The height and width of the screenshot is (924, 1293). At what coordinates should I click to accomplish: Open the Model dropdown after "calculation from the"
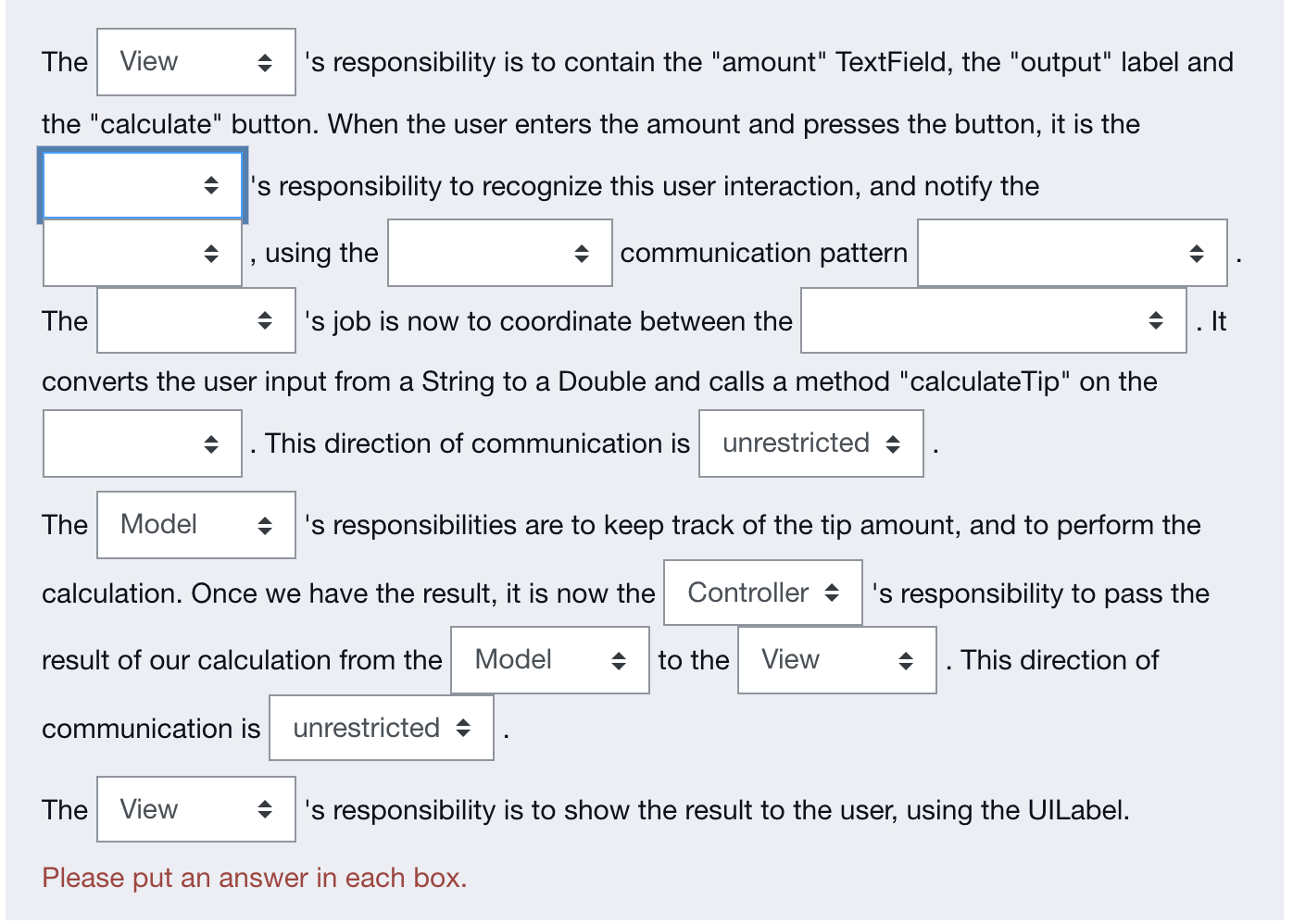click(x=550, y=660)
